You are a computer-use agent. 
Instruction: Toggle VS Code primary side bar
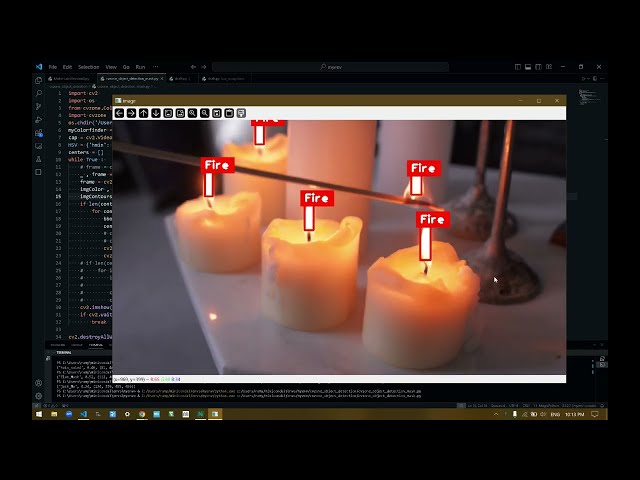coord(518,67)
